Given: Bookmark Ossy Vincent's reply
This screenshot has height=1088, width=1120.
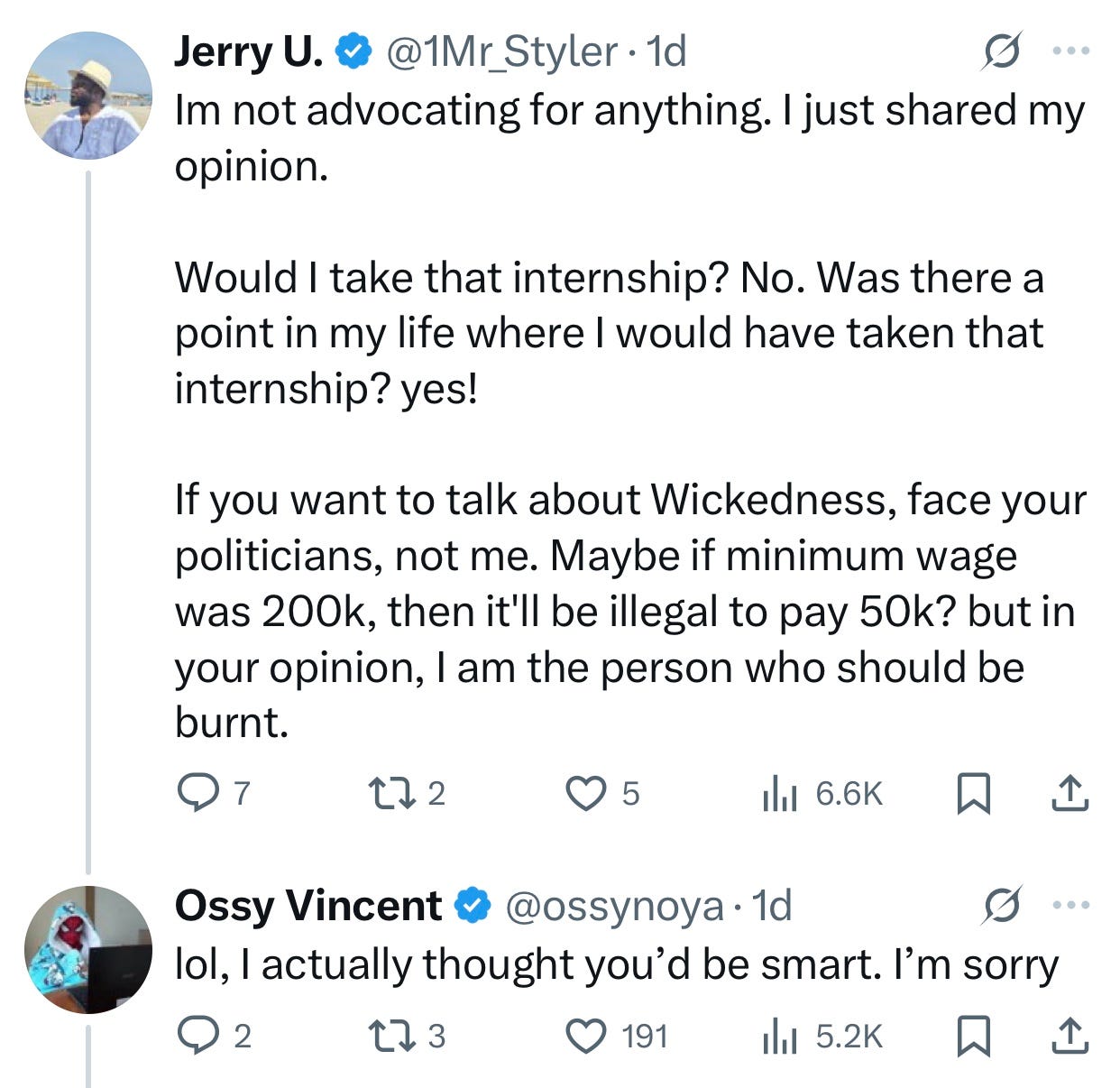Looking at the screenshot, I should (x=973, y=1036).
